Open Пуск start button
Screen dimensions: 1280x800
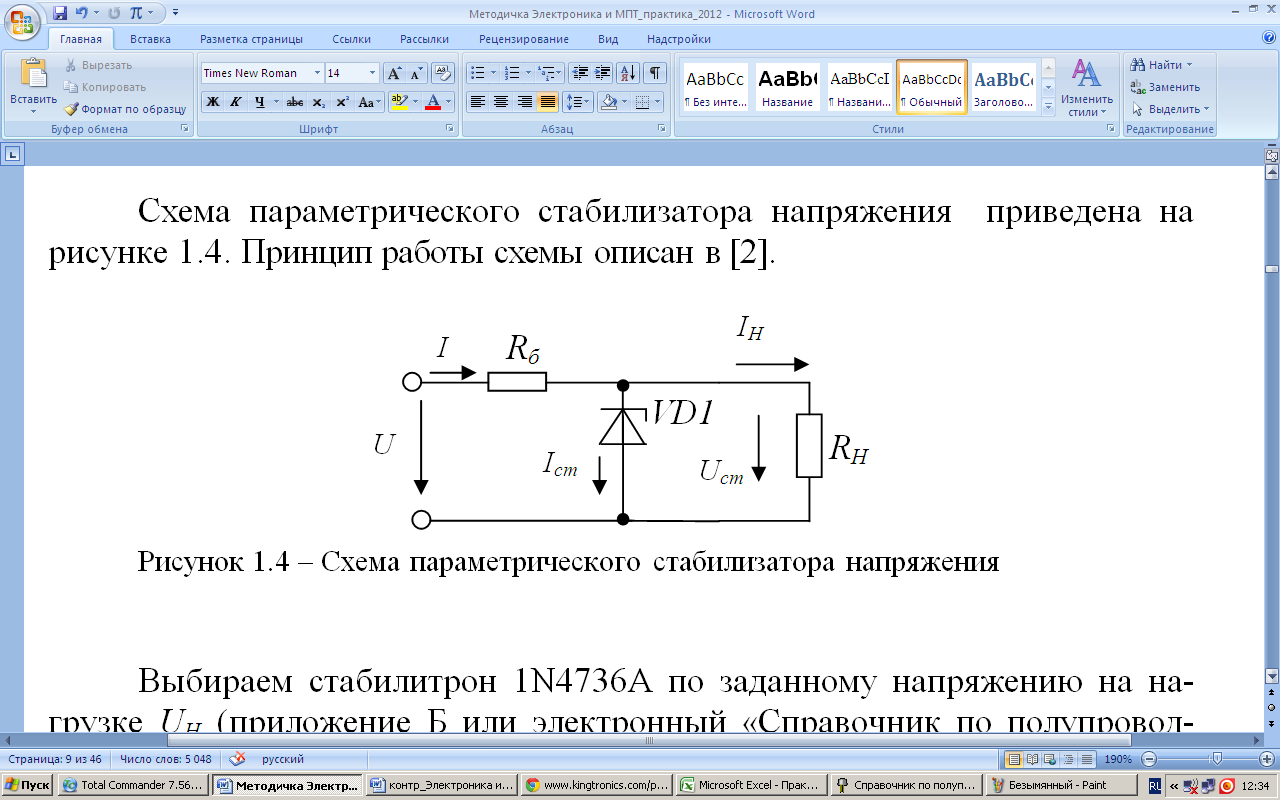[28, 785]
